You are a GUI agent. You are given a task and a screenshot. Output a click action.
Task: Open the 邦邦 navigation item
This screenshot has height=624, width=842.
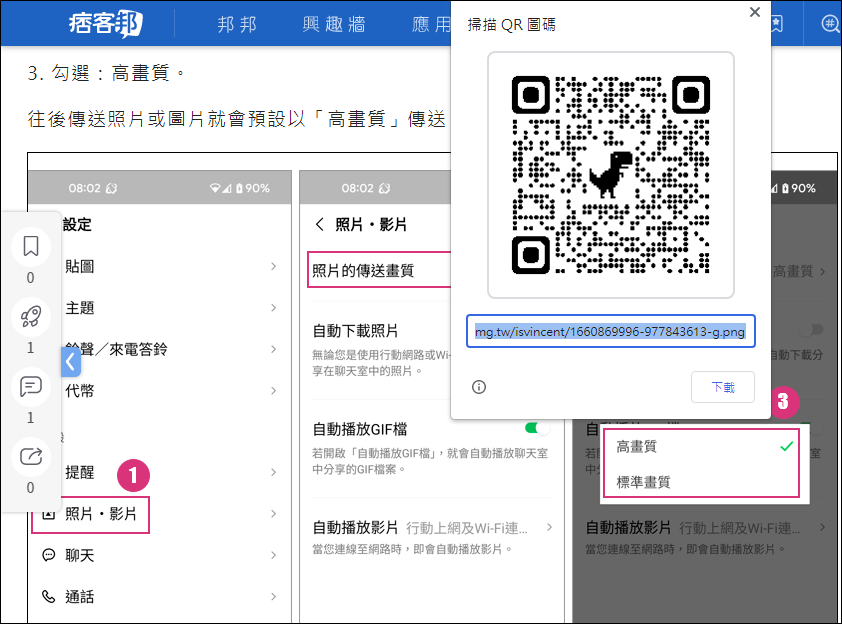pos(237,24)
